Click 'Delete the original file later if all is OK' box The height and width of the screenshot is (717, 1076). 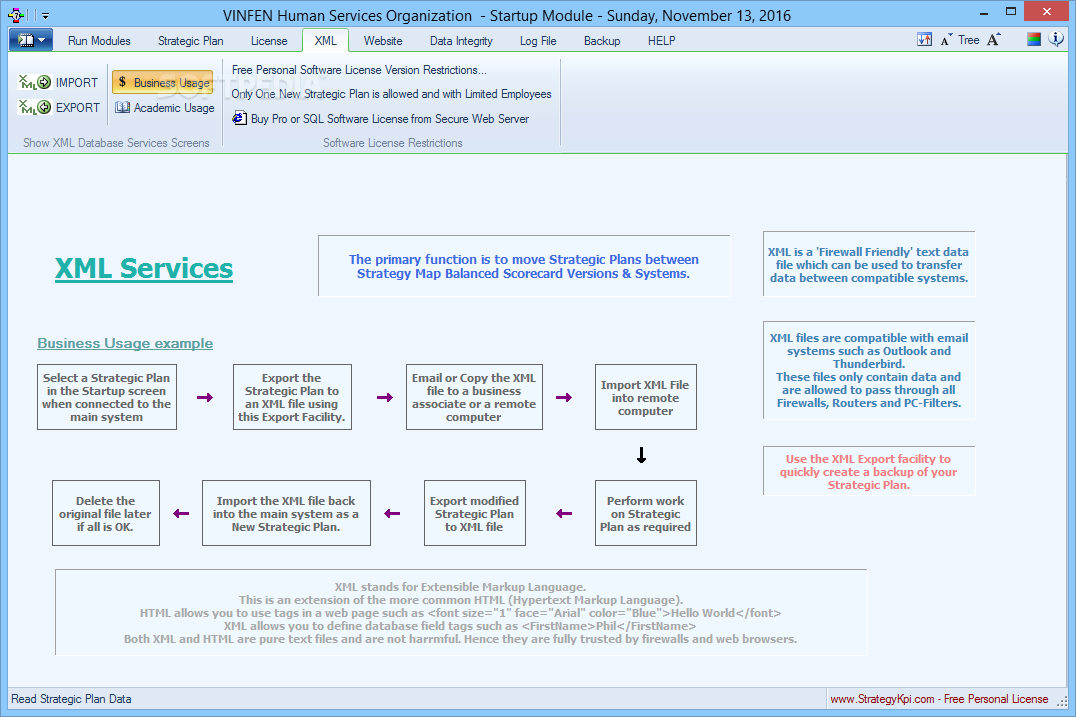tap(106, 513)
